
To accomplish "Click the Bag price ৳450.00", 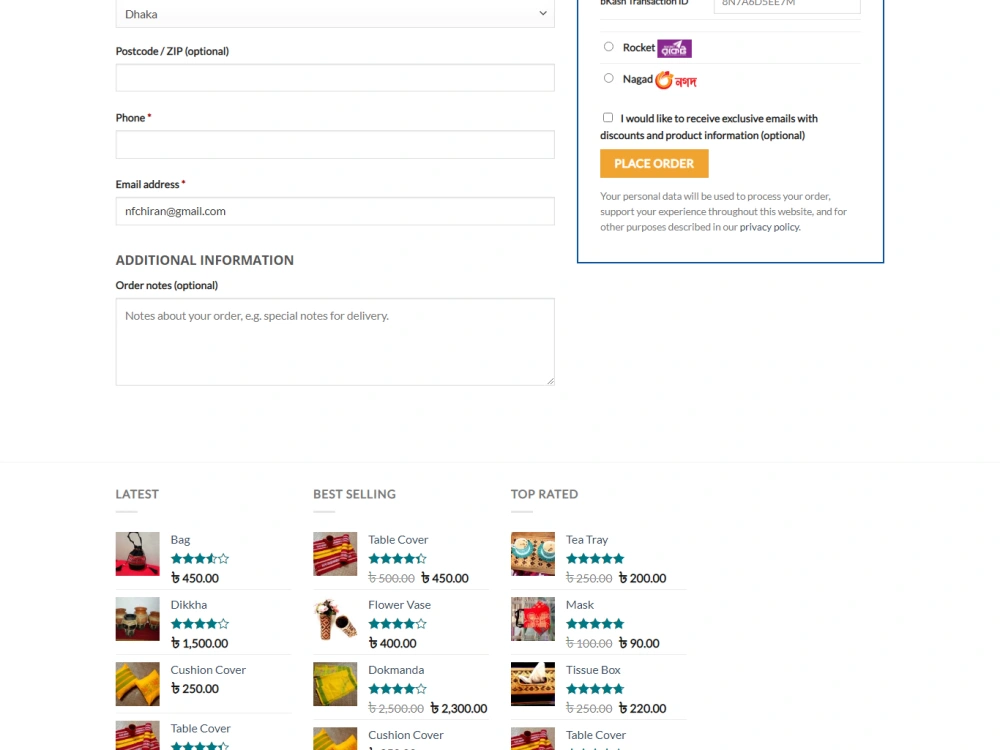I will (x=195, y=578).
